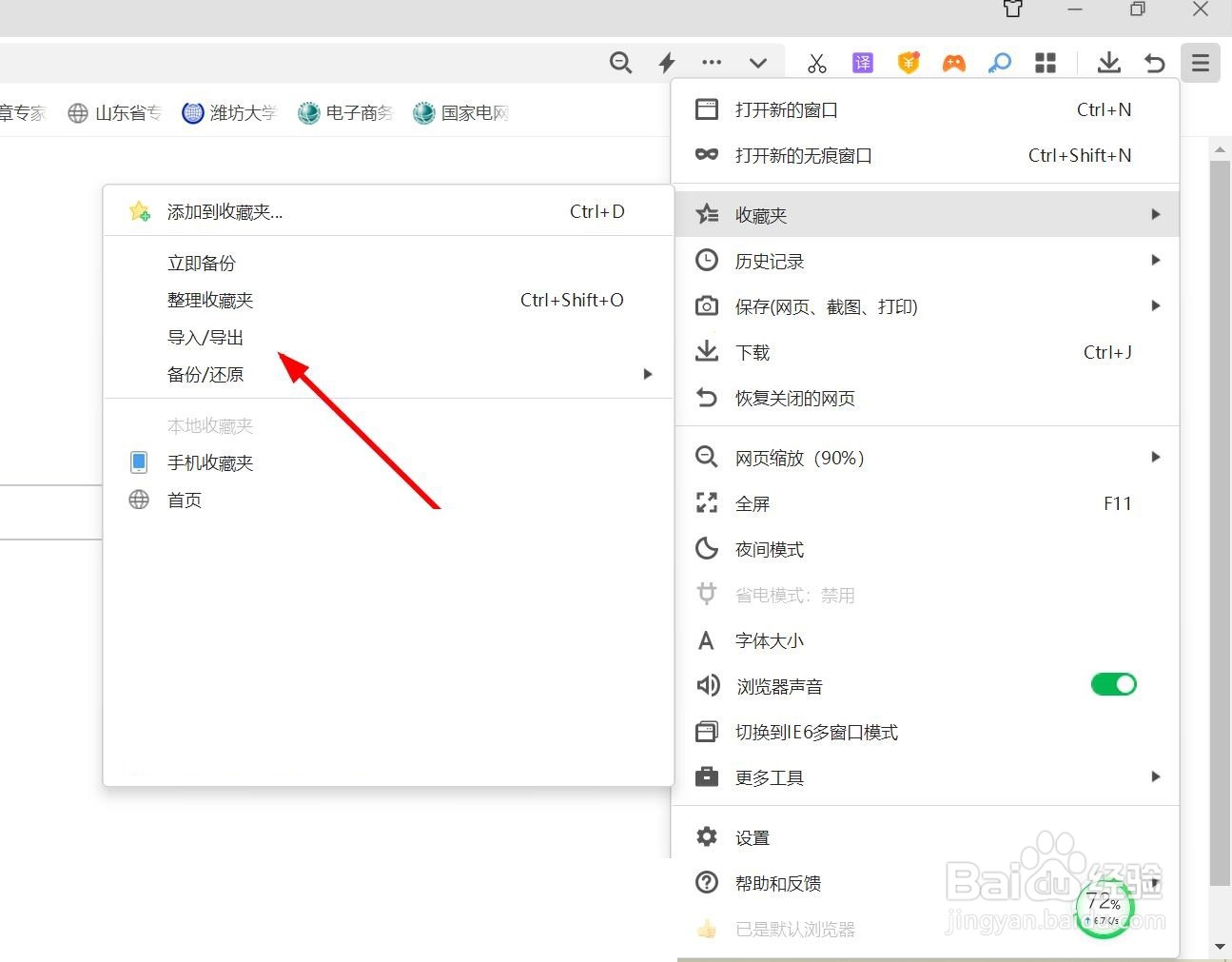Activate the lightning acceleration icon
Viewport: 1232px width, 962px height.
pos(666,63)
